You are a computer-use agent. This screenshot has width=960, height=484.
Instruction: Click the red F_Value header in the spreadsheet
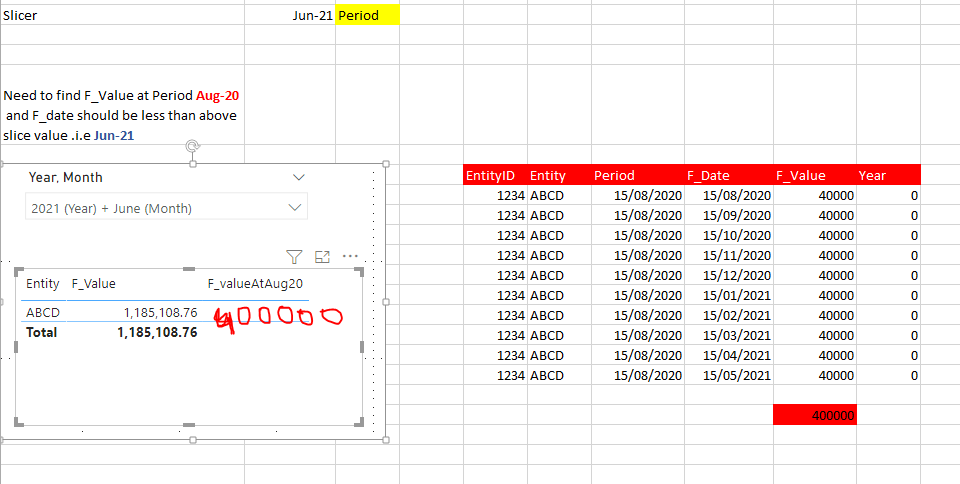point(815,175)
